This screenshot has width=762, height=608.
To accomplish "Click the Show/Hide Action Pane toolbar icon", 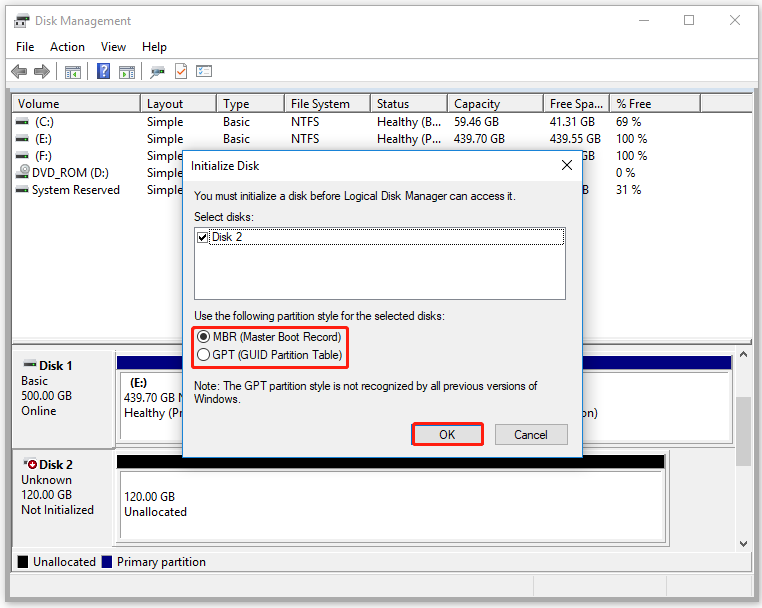I will coord(127,72).
